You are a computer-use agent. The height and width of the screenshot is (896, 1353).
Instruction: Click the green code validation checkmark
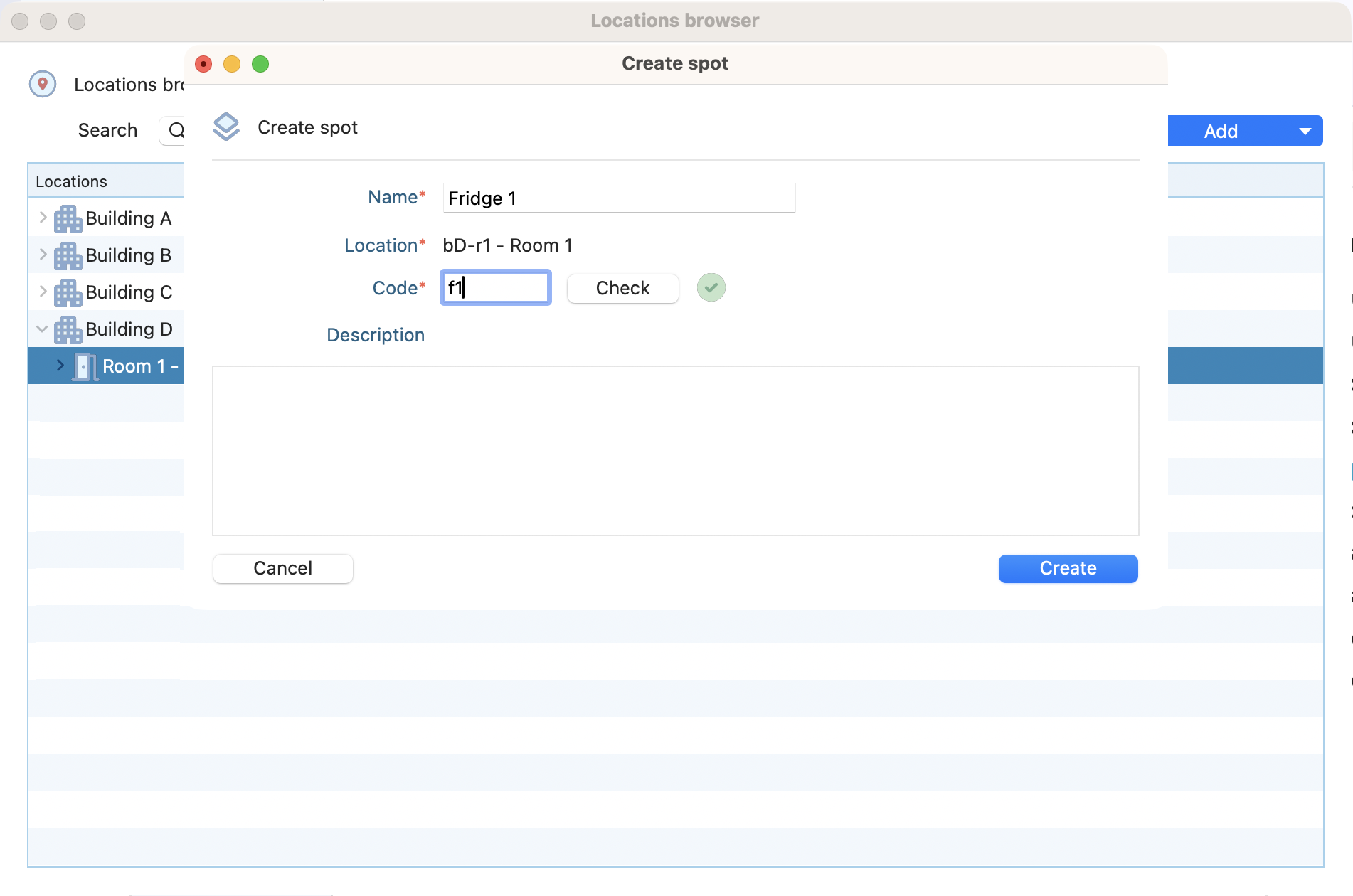coord(711,288)
